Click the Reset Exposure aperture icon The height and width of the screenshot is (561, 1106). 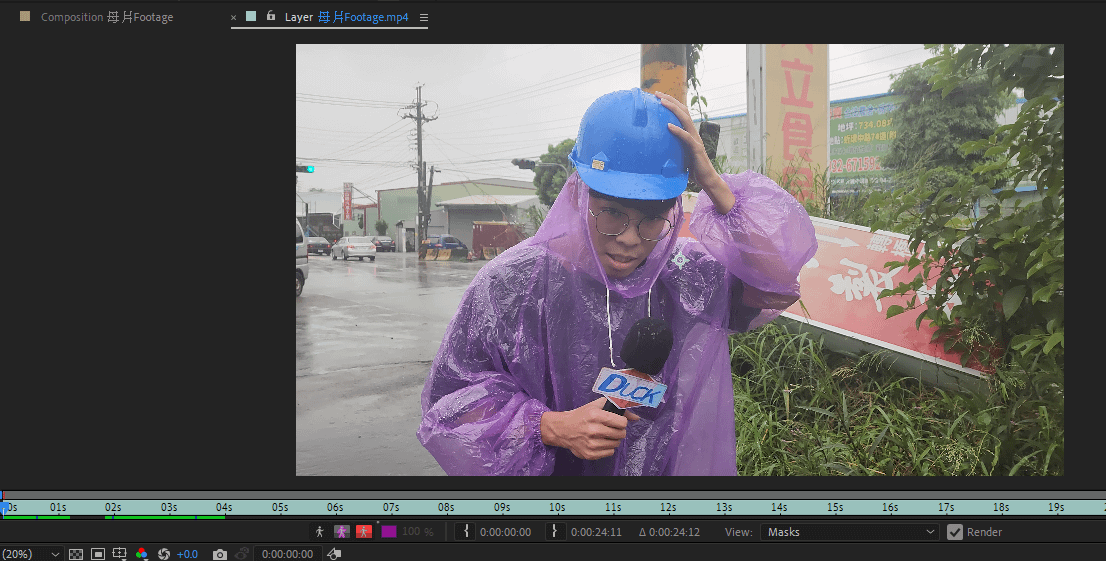click(164, 554)
